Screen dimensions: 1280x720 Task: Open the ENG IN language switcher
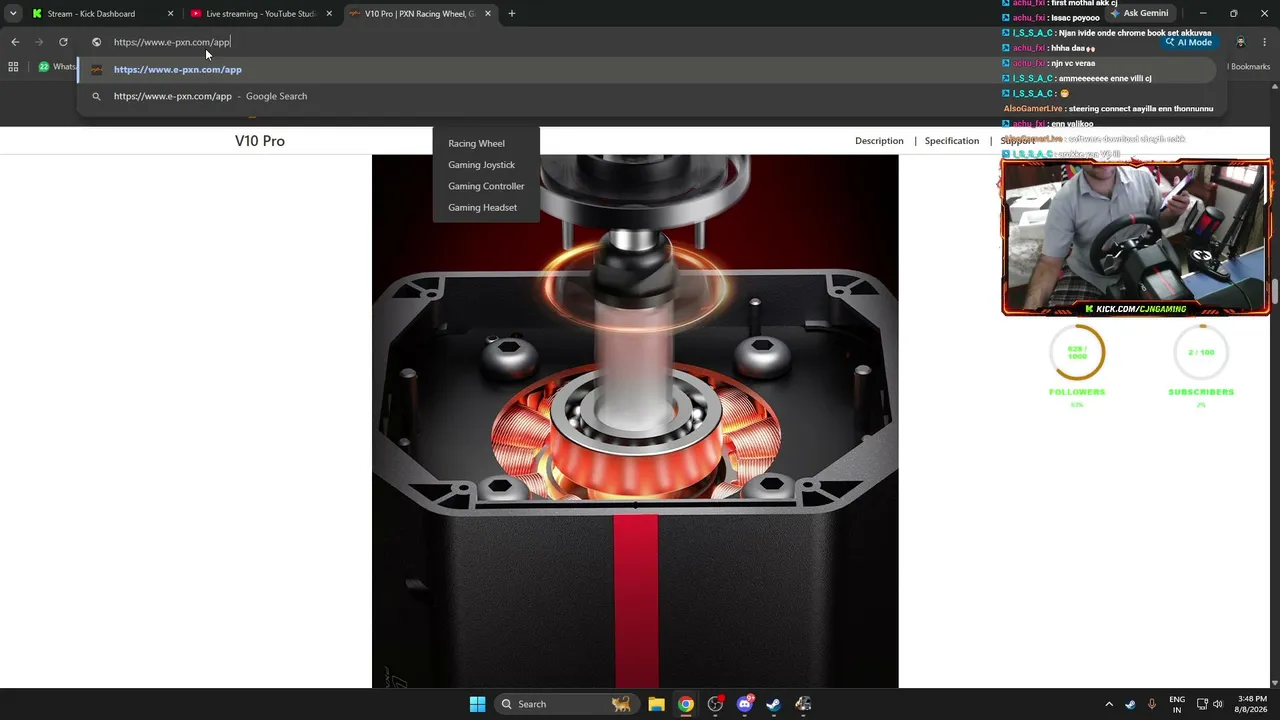[x=1177, y=704]
